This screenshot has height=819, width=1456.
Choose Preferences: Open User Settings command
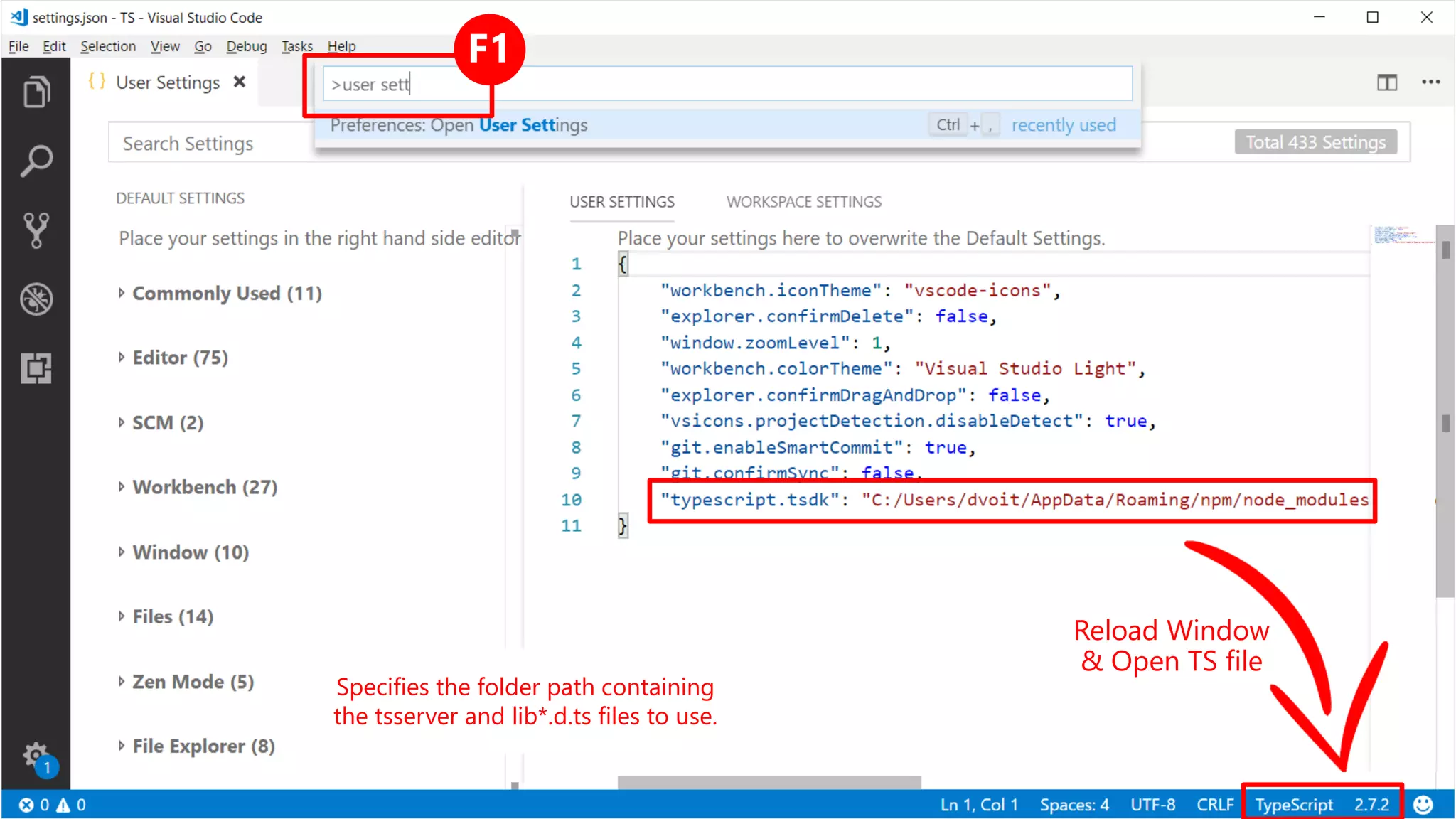coord(728,125)
